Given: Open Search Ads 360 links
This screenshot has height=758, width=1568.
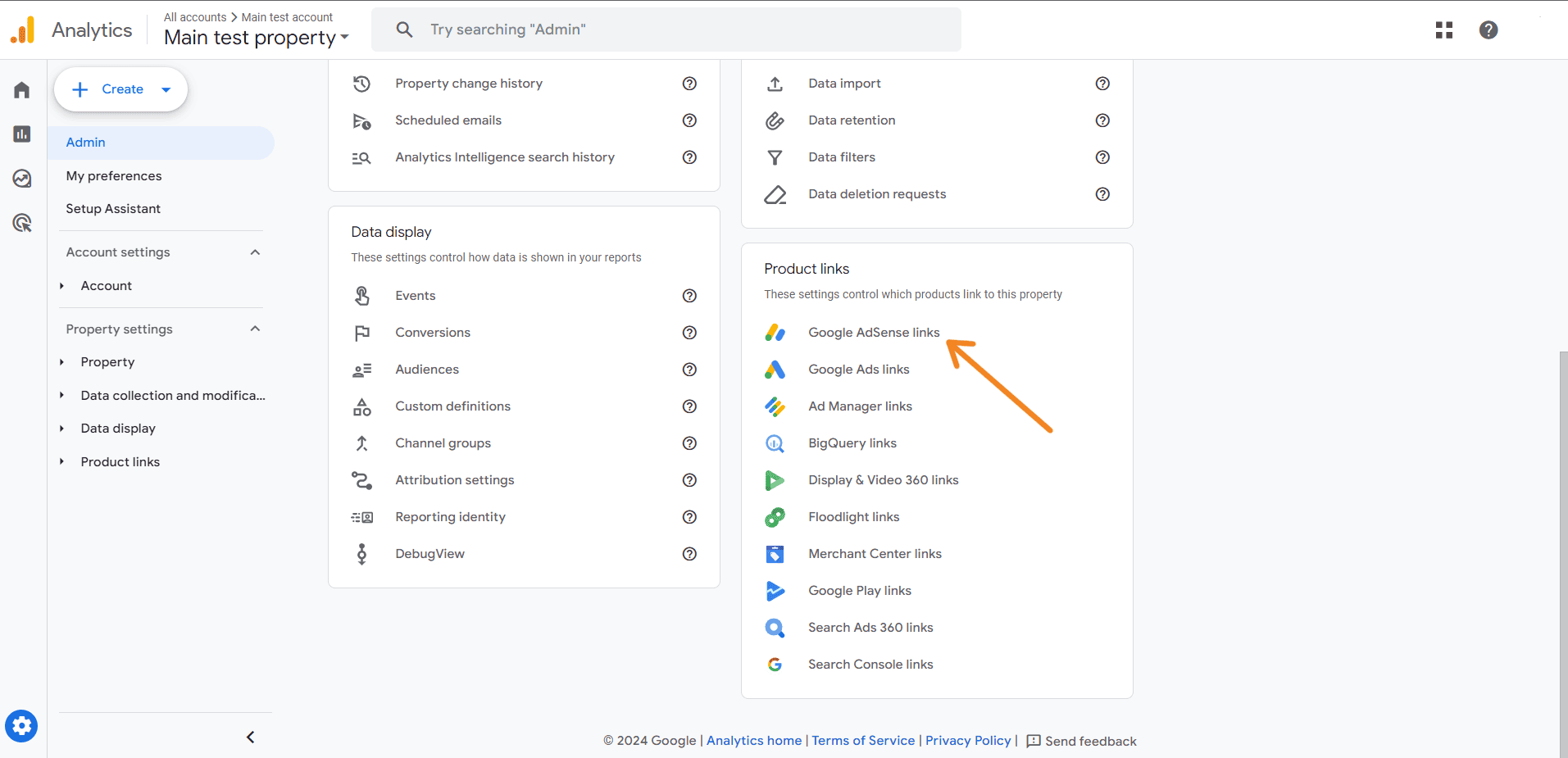Looking at the screenshot, I should point(870,628).
